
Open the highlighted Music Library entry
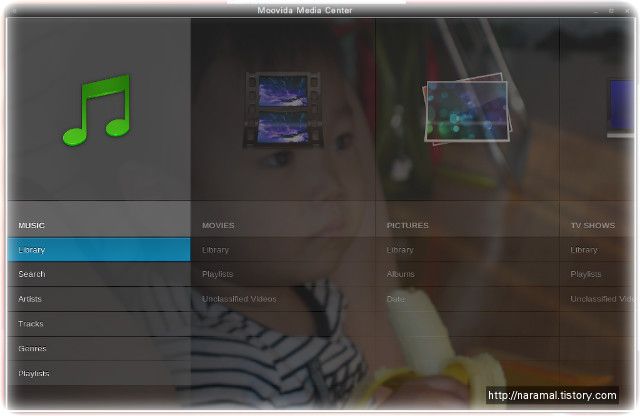click(x=99, y=249)
